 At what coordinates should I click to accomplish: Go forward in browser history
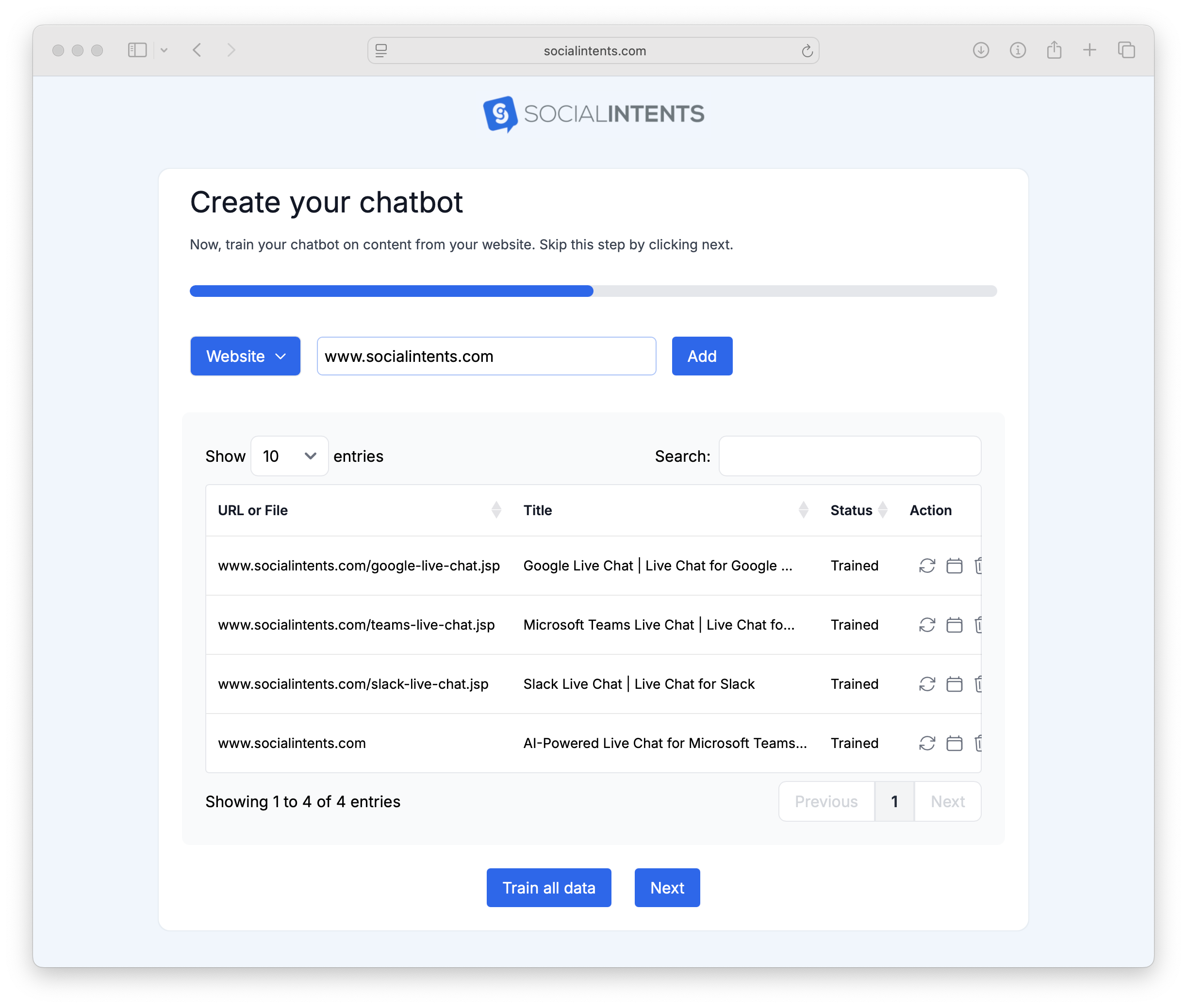(231, 50)
